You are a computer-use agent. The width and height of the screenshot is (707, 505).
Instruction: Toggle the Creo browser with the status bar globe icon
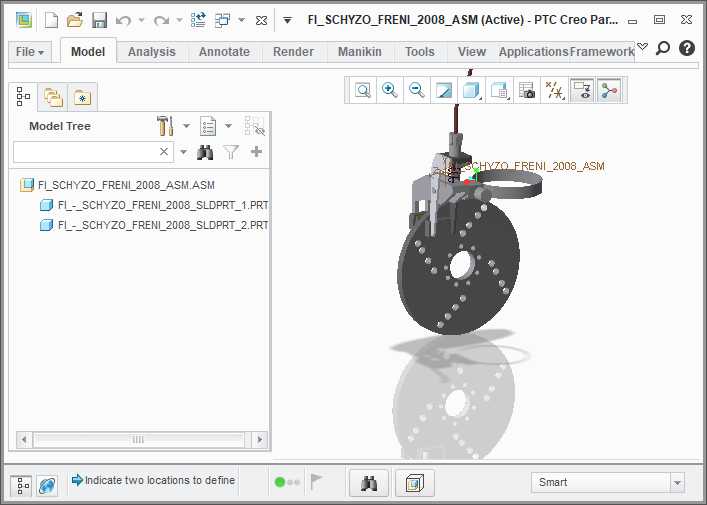[x=47, y=486]
